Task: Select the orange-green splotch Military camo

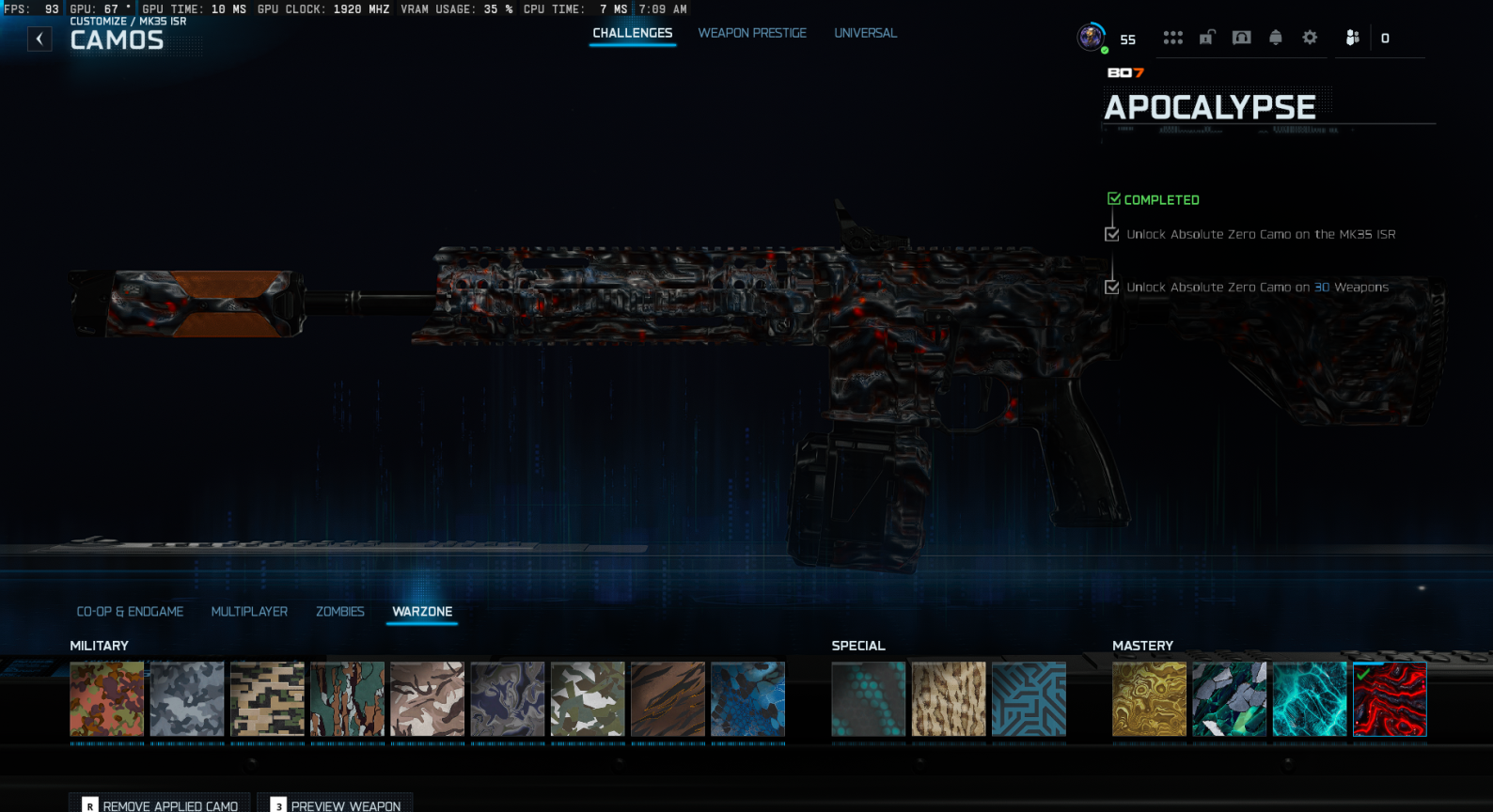Action: click(107, 699)
